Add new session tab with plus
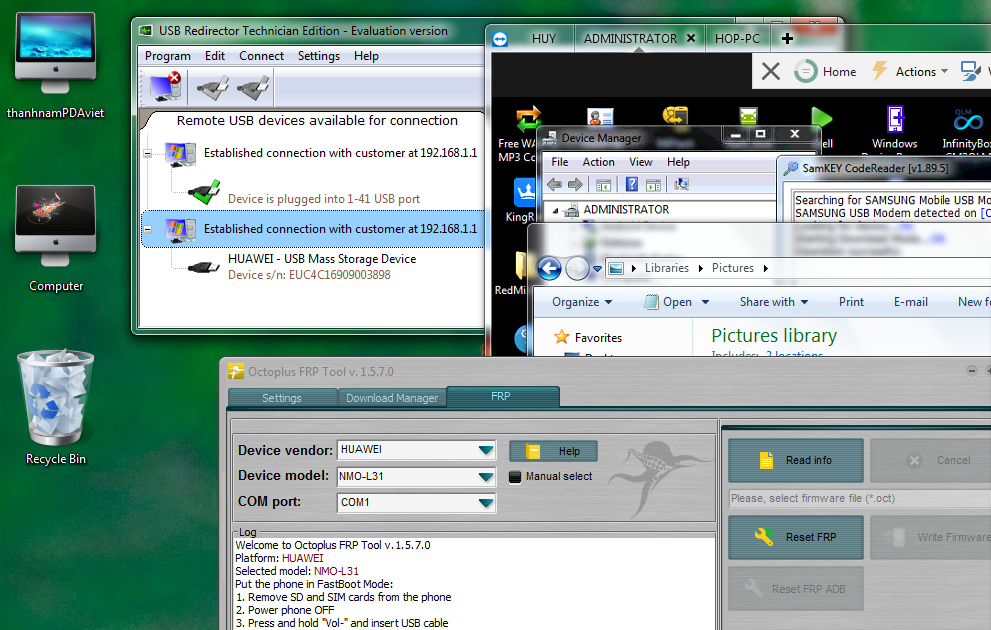 coord(787,39)
